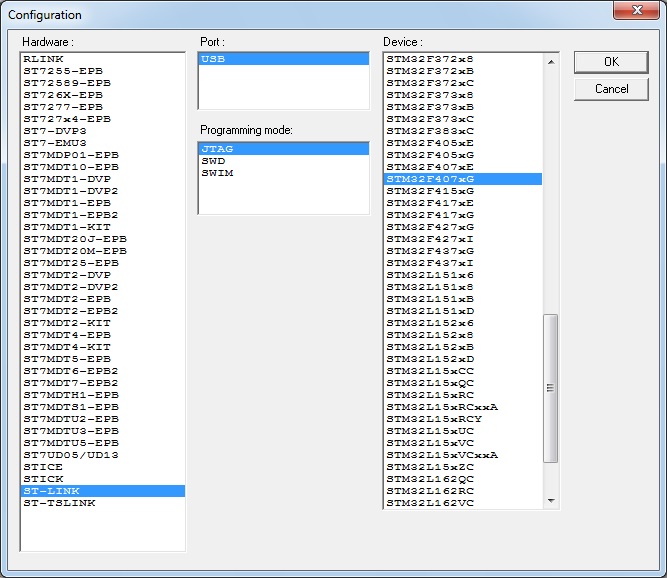Confirm configuration with OK button

click(611, 62)
